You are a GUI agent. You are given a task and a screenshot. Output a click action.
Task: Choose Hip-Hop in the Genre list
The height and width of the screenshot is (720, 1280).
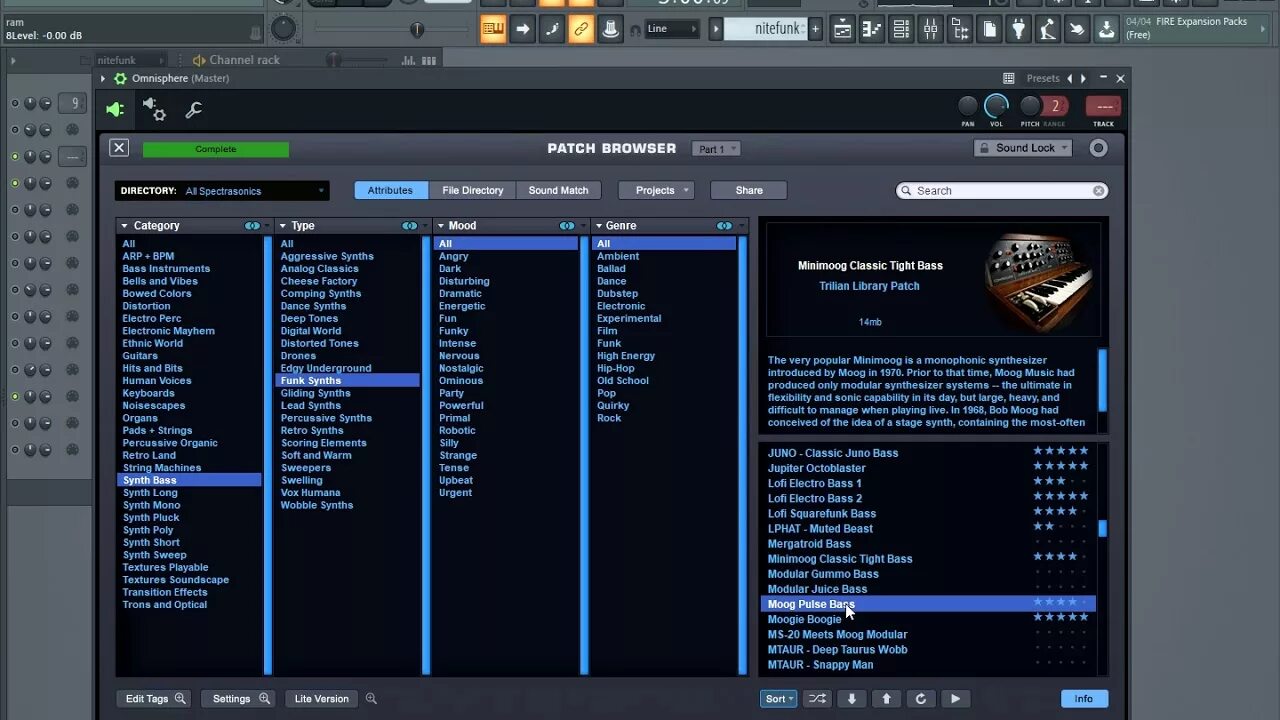[616, 368]
